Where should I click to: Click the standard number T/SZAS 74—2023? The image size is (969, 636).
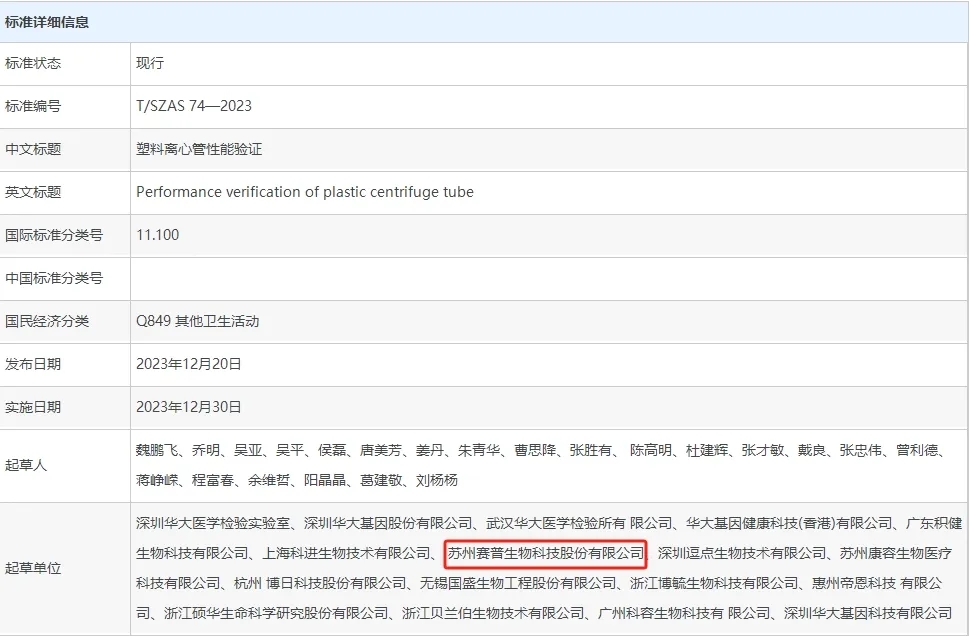click(x=194, y=106)
